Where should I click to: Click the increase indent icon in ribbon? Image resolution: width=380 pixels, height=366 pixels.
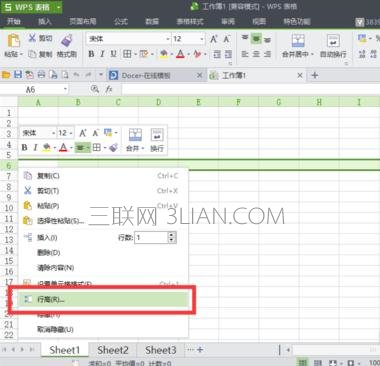(228, 54)
